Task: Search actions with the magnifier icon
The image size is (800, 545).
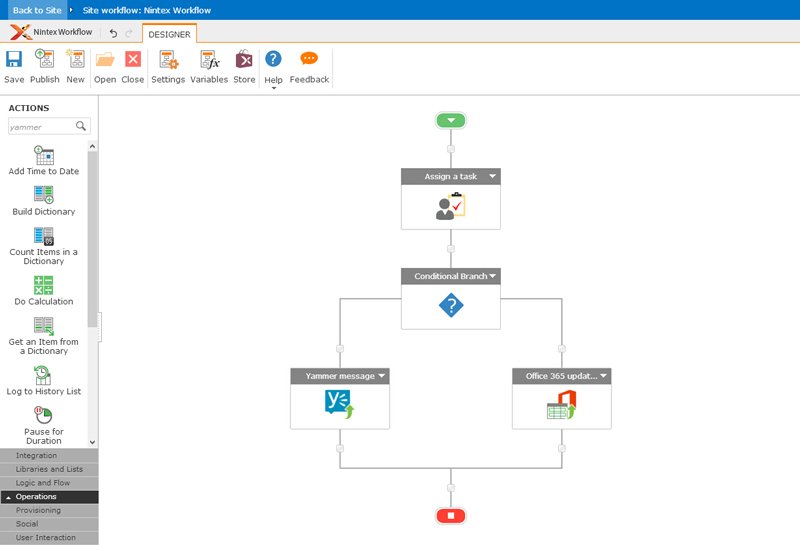Action: click(x=81, y=126)
